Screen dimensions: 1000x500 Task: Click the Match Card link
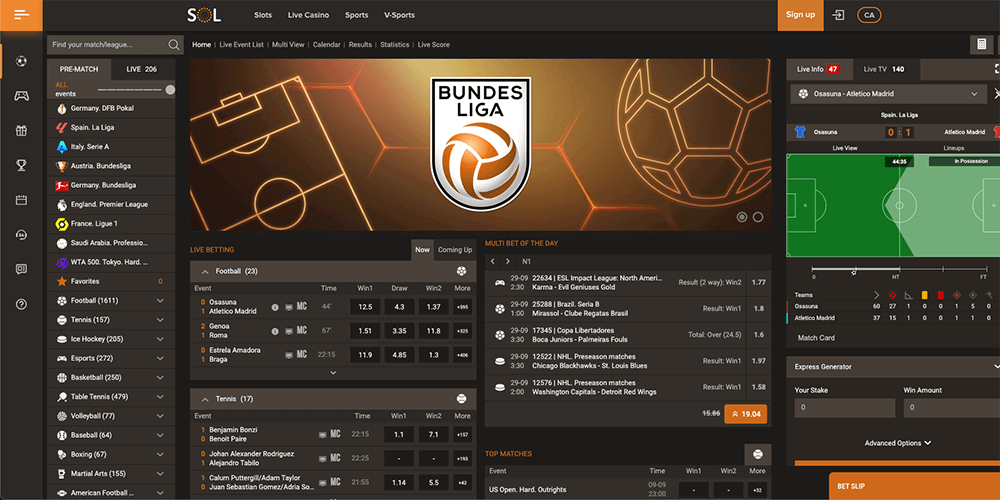(x=816, y=338)
